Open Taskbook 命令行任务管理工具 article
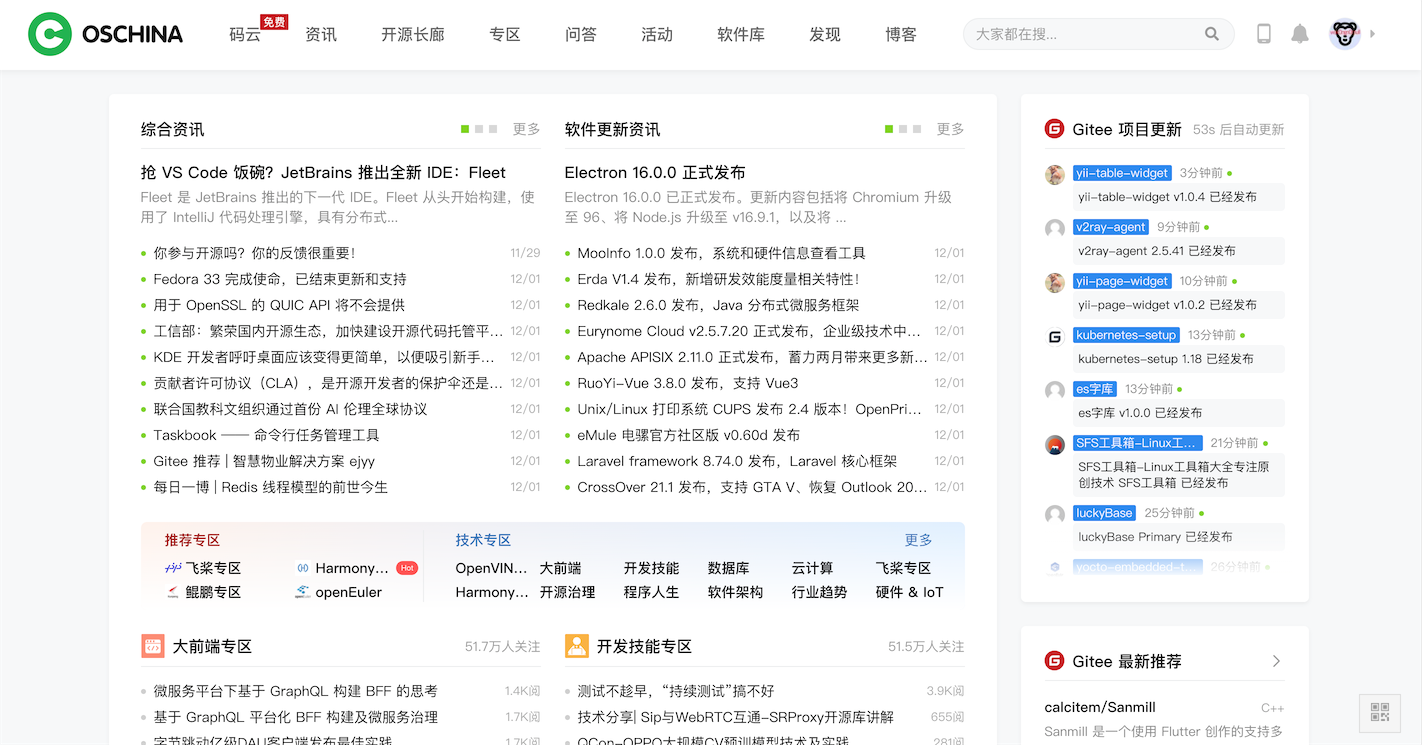This screenshot has height=745, width=1422. click(267, 435)
